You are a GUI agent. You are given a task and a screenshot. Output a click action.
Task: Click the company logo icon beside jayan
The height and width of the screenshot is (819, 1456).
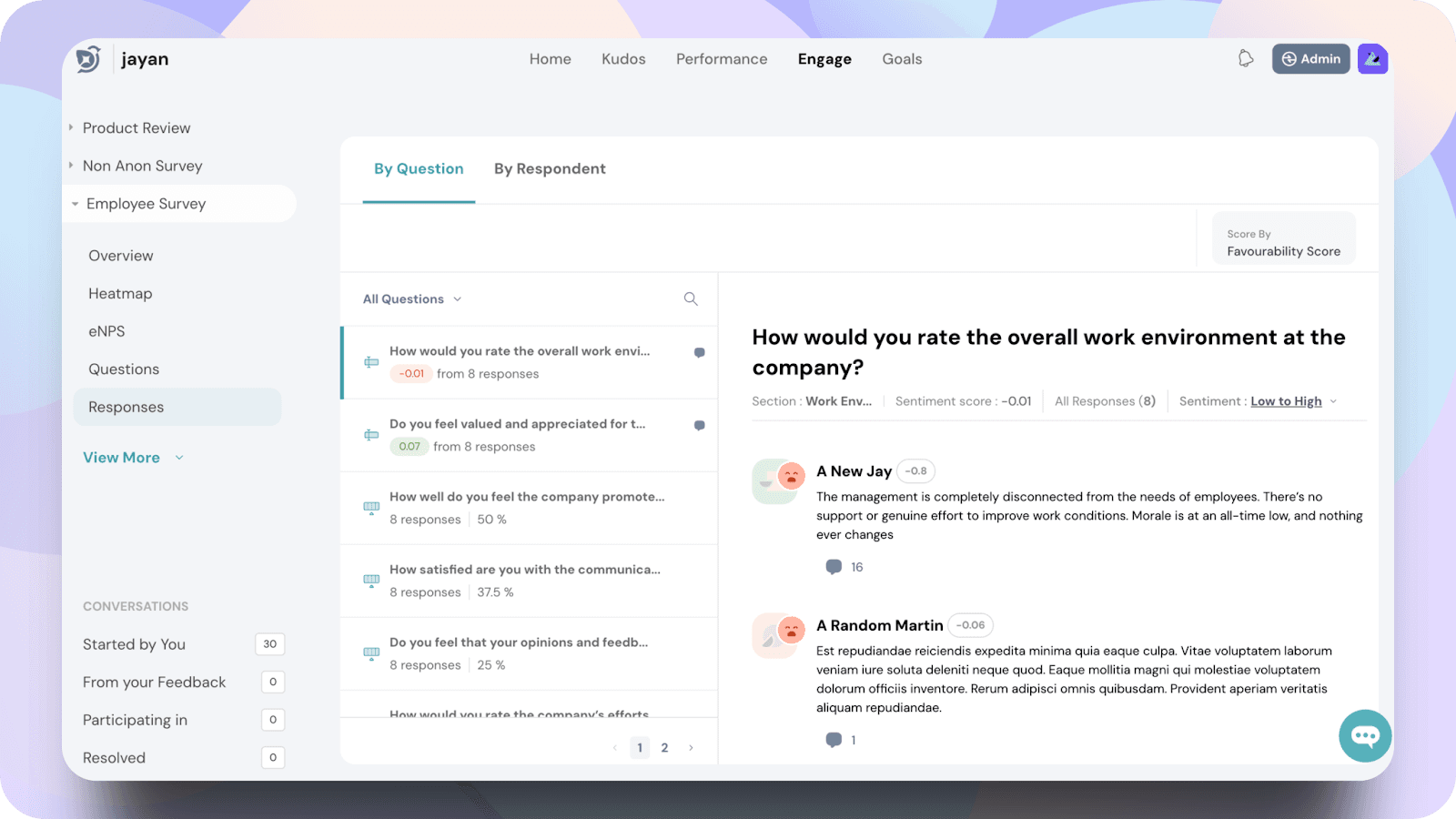(88, 59)
